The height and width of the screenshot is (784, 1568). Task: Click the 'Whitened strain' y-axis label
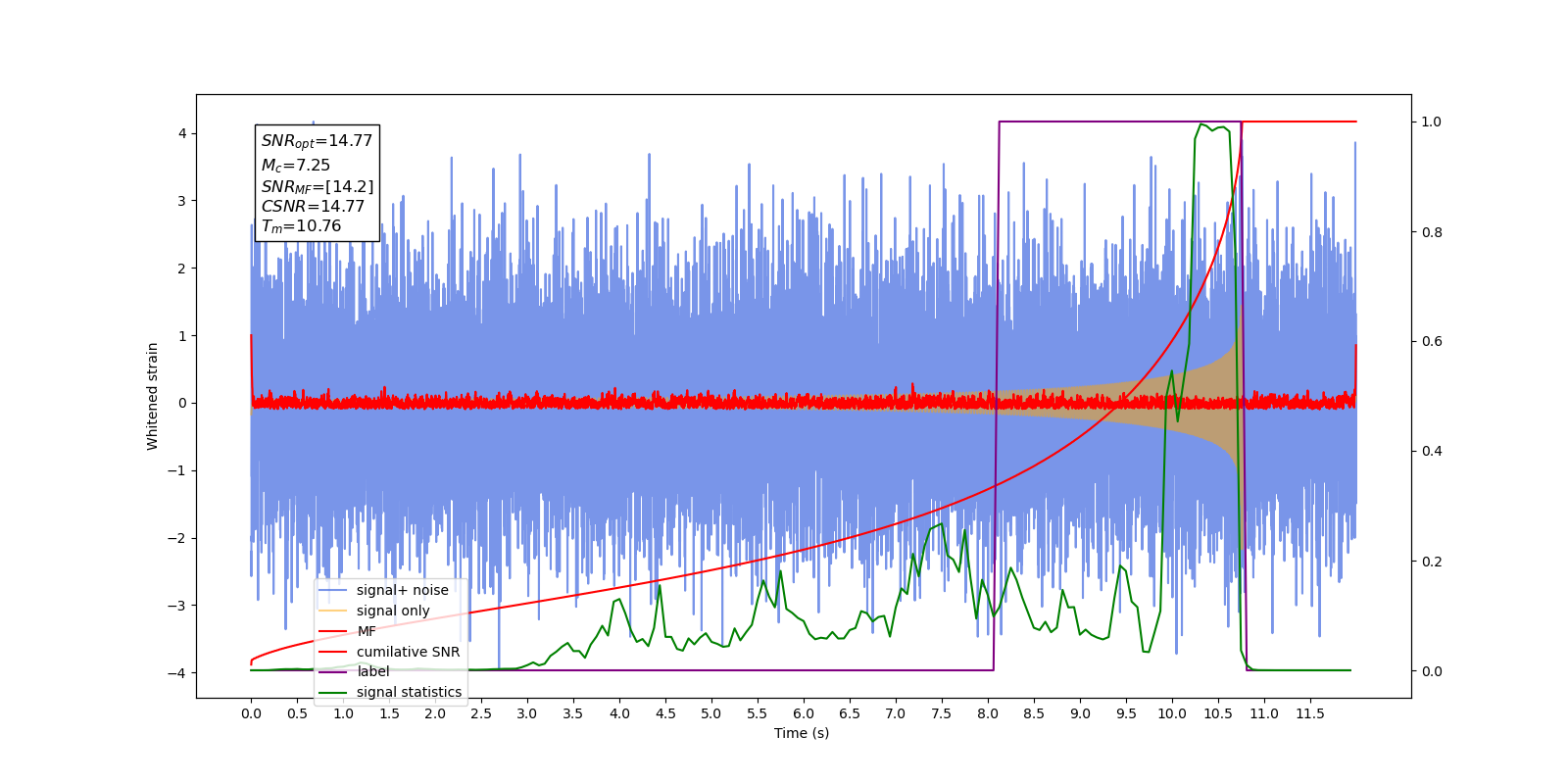pyautogui.click(x=153, y=396)
